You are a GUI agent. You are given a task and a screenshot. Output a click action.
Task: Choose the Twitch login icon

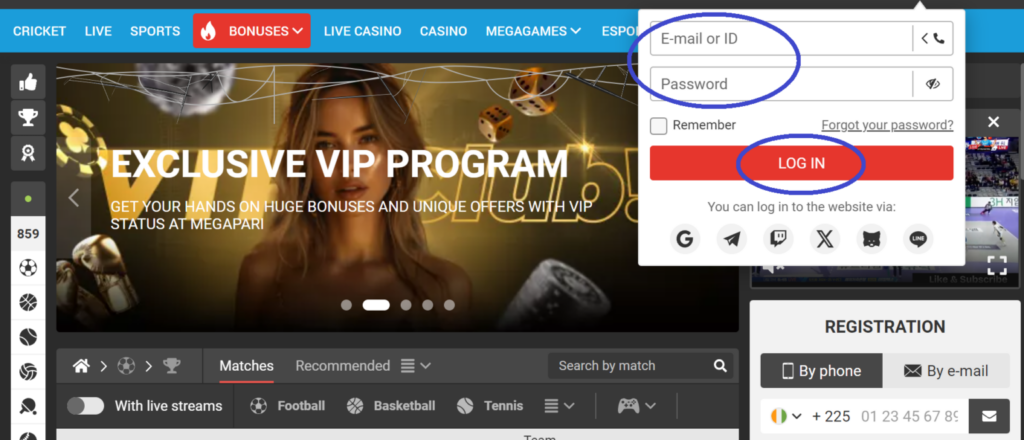[778, 239]
